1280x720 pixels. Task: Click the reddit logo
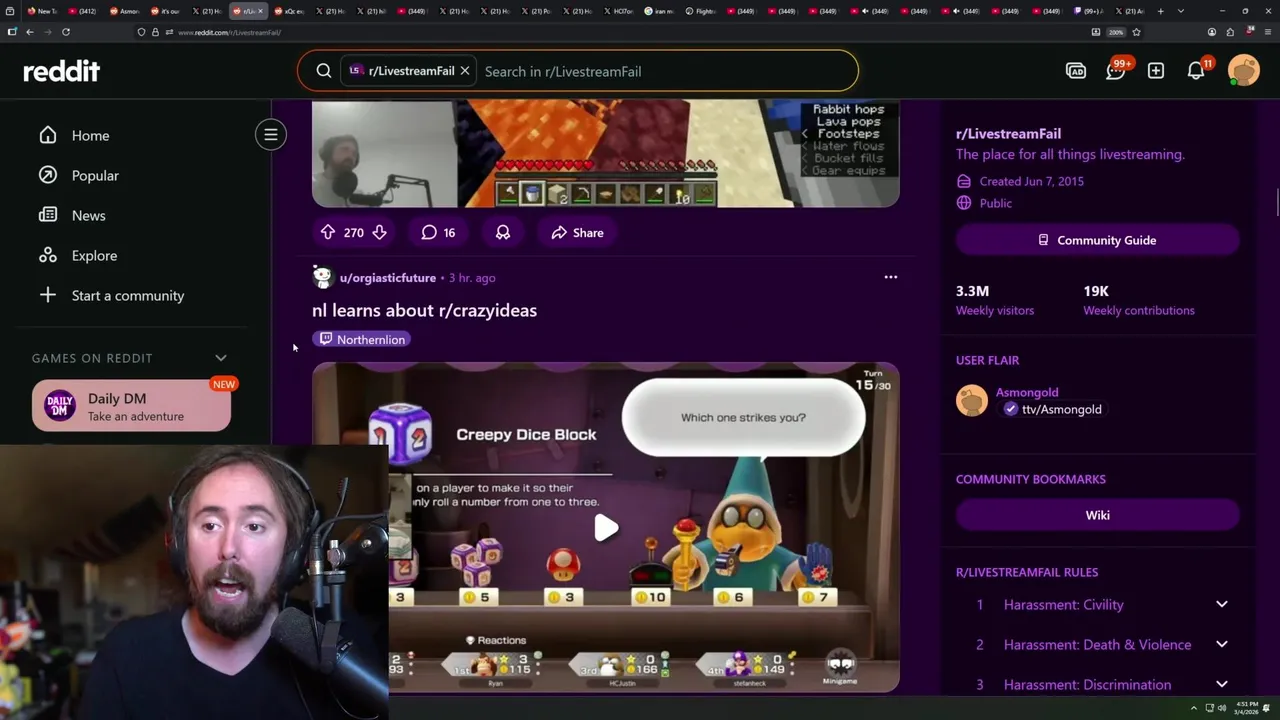[61, 71]
